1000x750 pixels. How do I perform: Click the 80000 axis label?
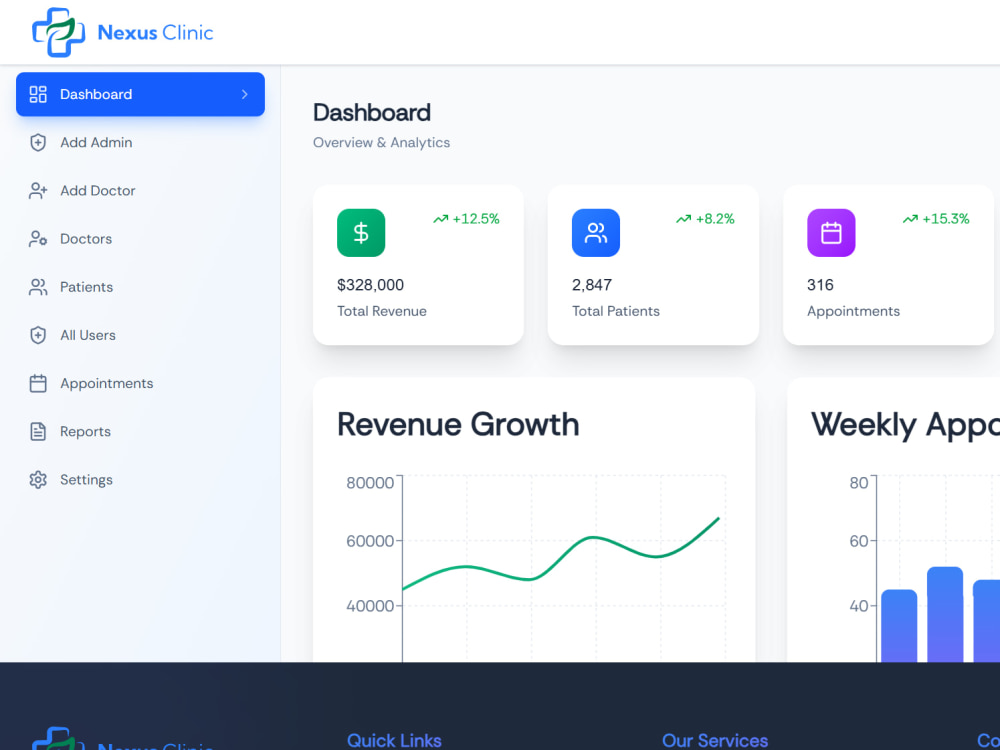tap(370, 483)
